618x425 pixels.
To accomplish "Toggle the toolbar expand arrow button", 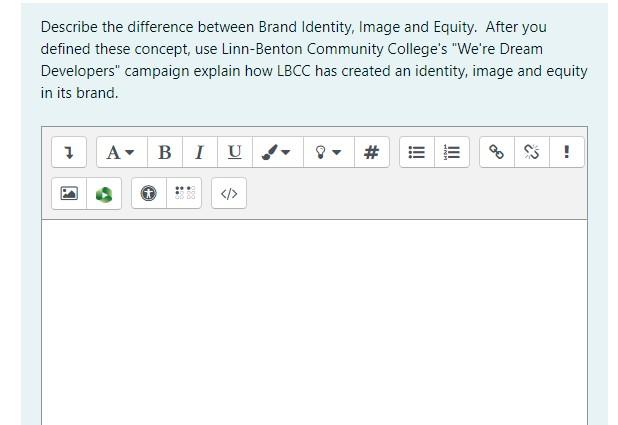I will tap(69, 152).
